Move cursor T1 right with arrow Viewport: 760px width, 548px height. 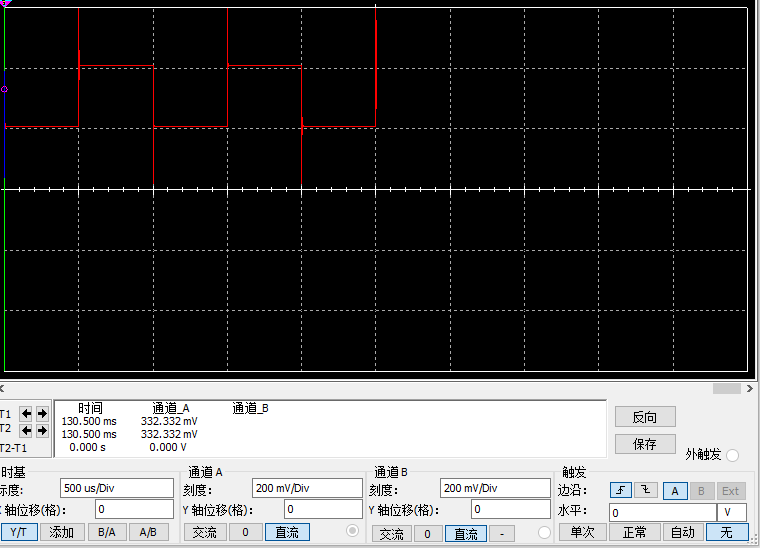pyautogui.click(x=42, y=414)
